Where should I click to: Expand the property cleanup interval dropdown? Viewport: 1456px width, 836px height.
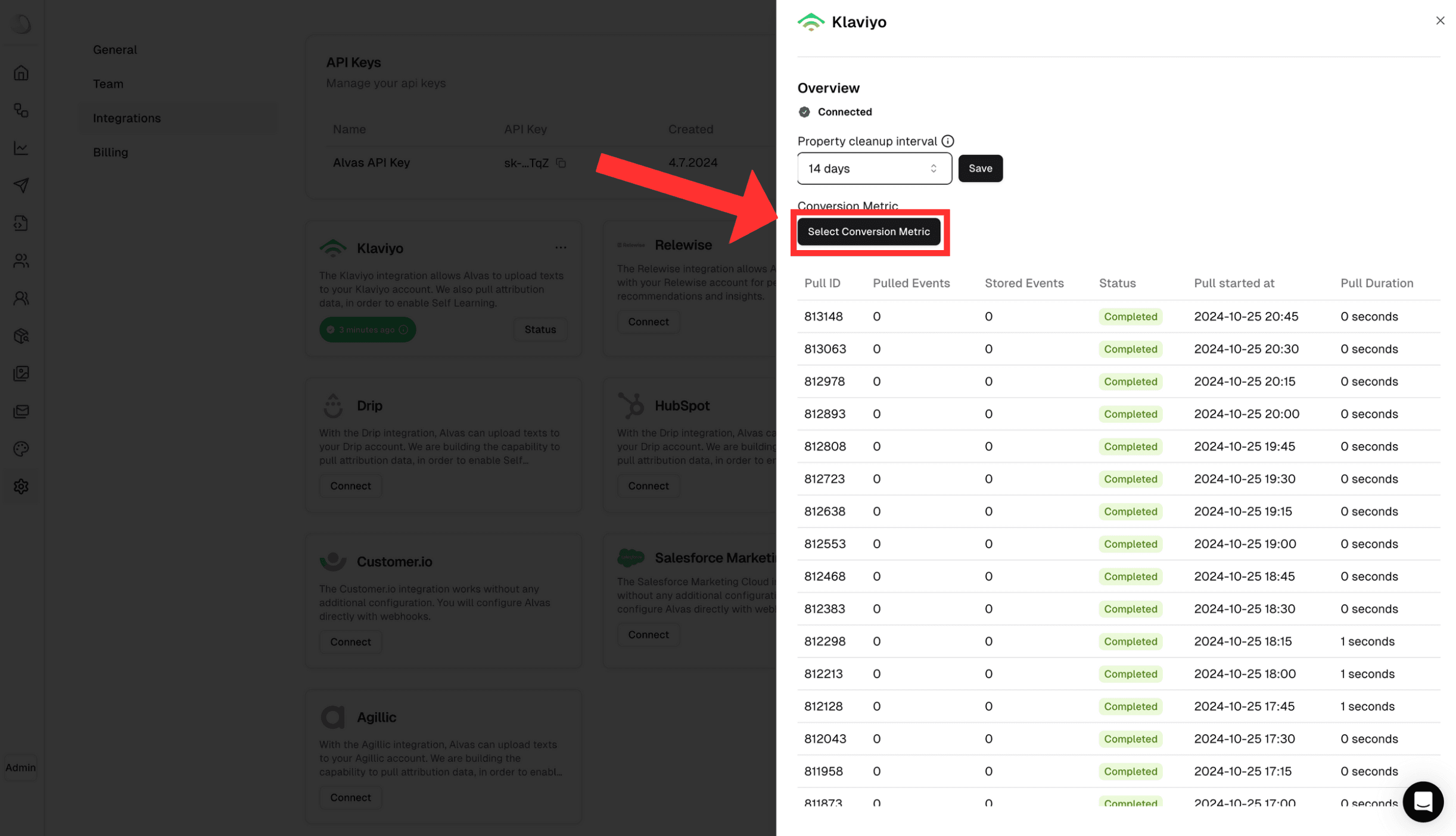pyautogui.click(x=874, y=168)
